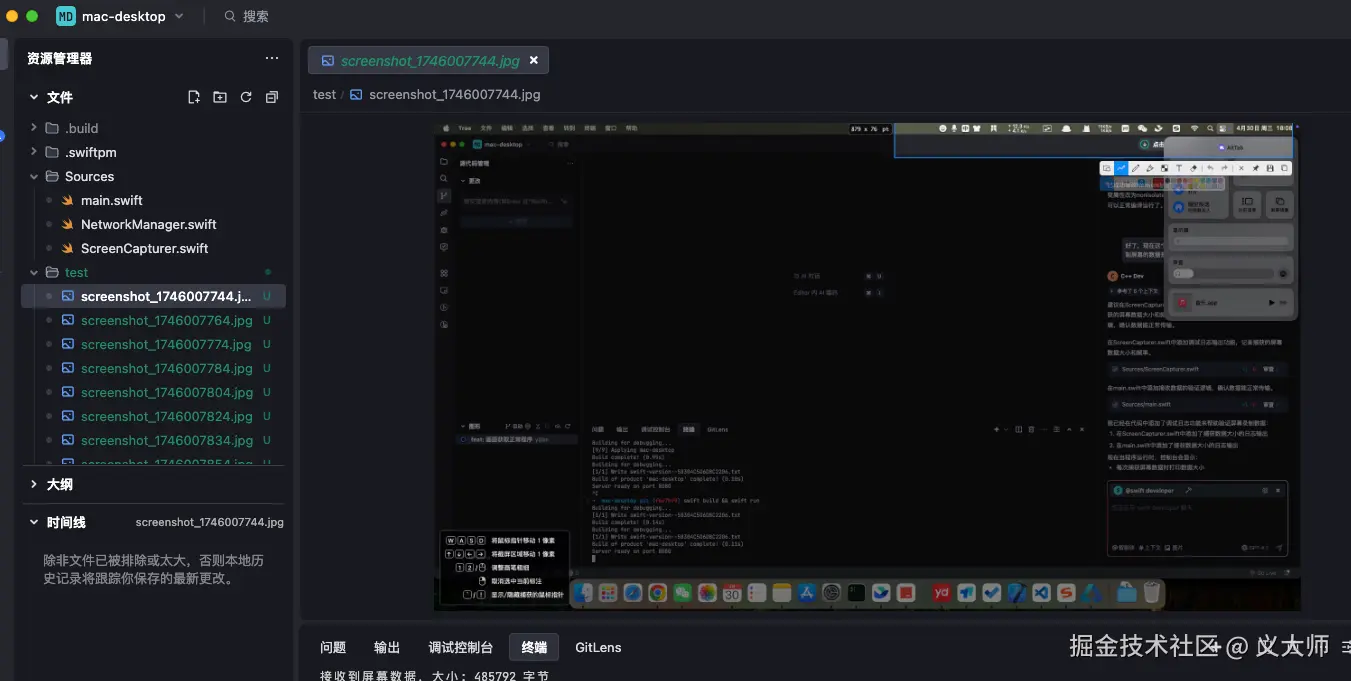Click the New File icon in 文件 header

click(194, 97)
